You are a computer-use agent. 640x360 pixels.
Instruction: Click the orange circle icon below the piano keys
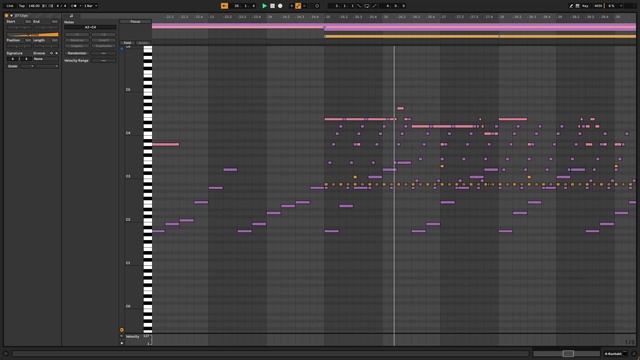[x=122, y=330]
